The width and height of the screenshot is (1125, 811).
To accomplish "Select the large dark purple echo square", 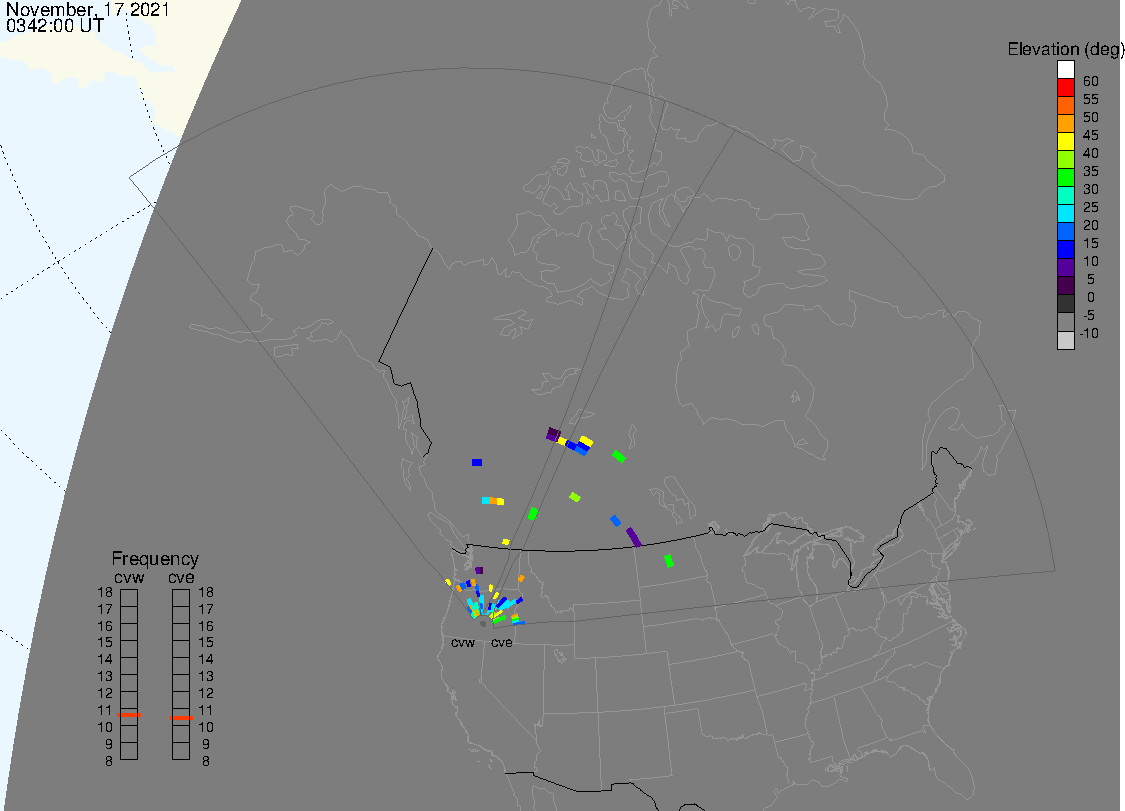I will point(553,434).
